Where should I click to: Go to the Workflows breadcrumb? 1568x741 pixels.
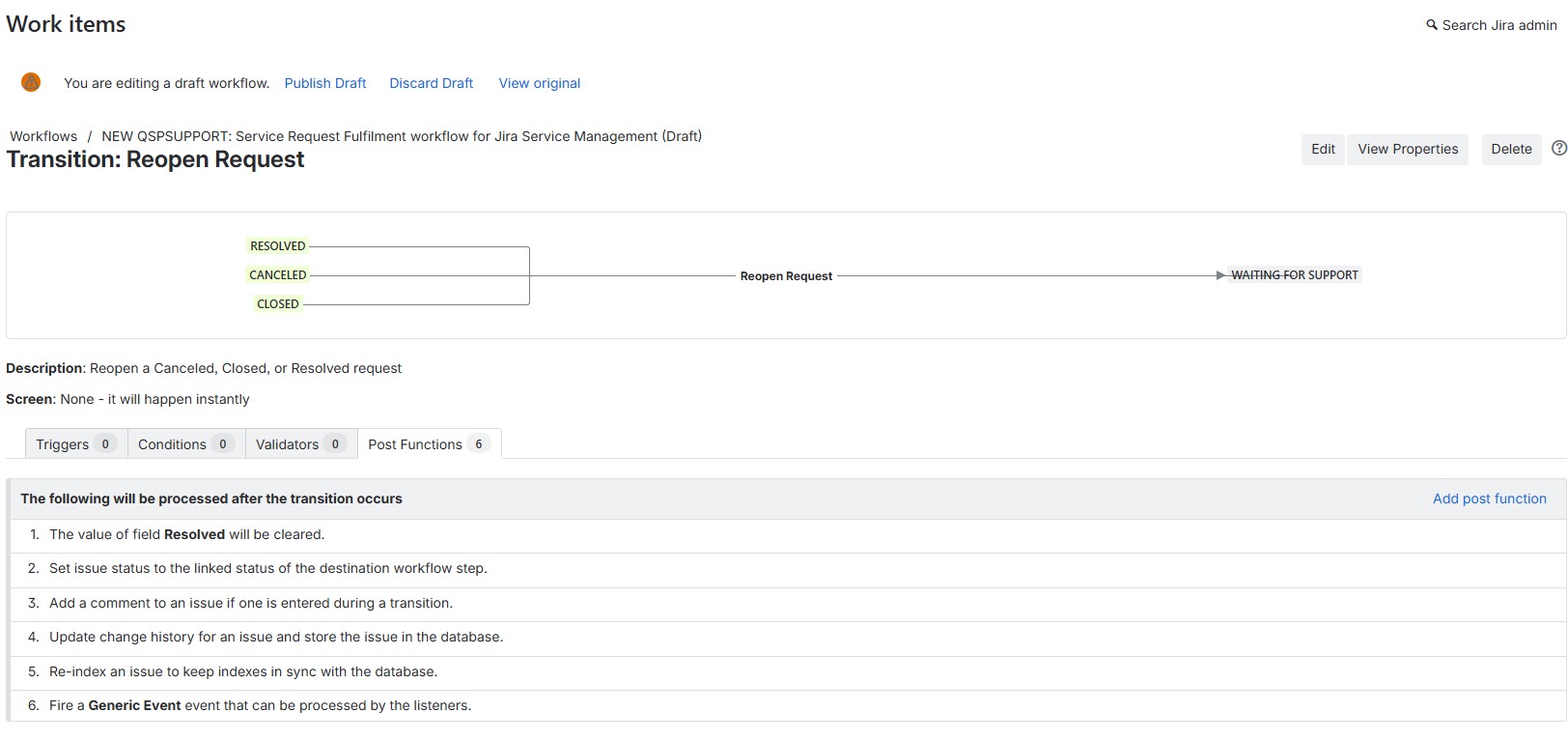[43, 136]
